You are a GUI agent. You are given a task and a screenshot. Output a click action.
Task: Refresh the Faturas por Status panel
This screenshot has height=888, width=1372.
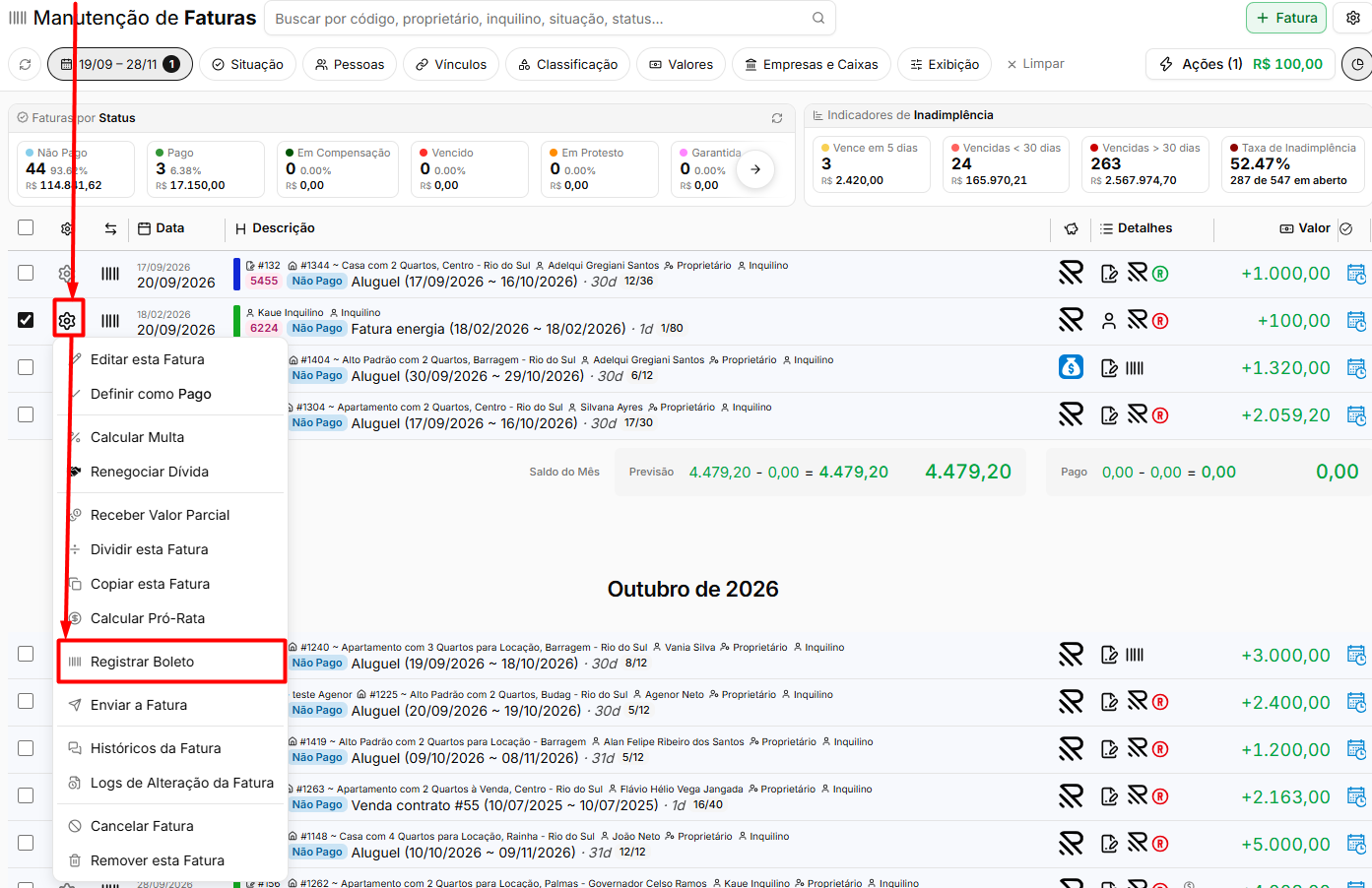pos(777,118)
